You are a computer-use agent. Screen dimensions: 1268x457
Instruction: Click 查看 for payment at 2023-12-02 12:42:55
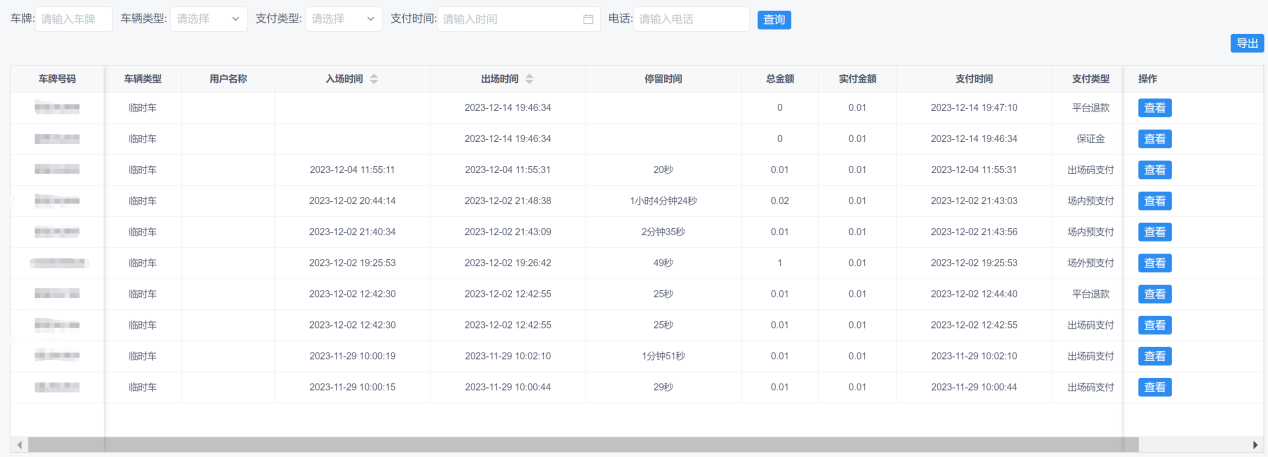(x=1155, y=325)
